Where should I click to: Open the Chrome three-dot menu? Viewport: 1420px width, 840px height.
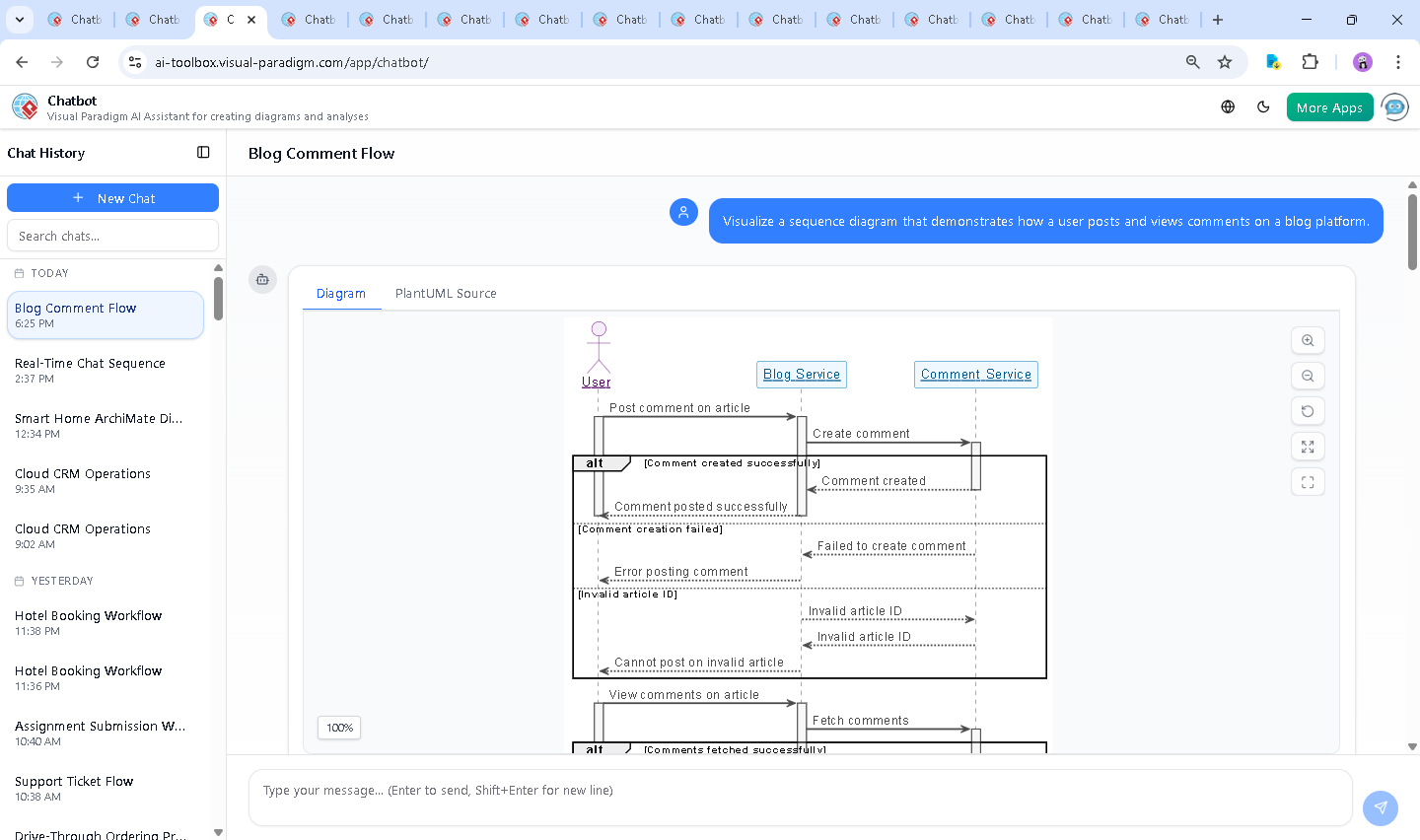1397,62
